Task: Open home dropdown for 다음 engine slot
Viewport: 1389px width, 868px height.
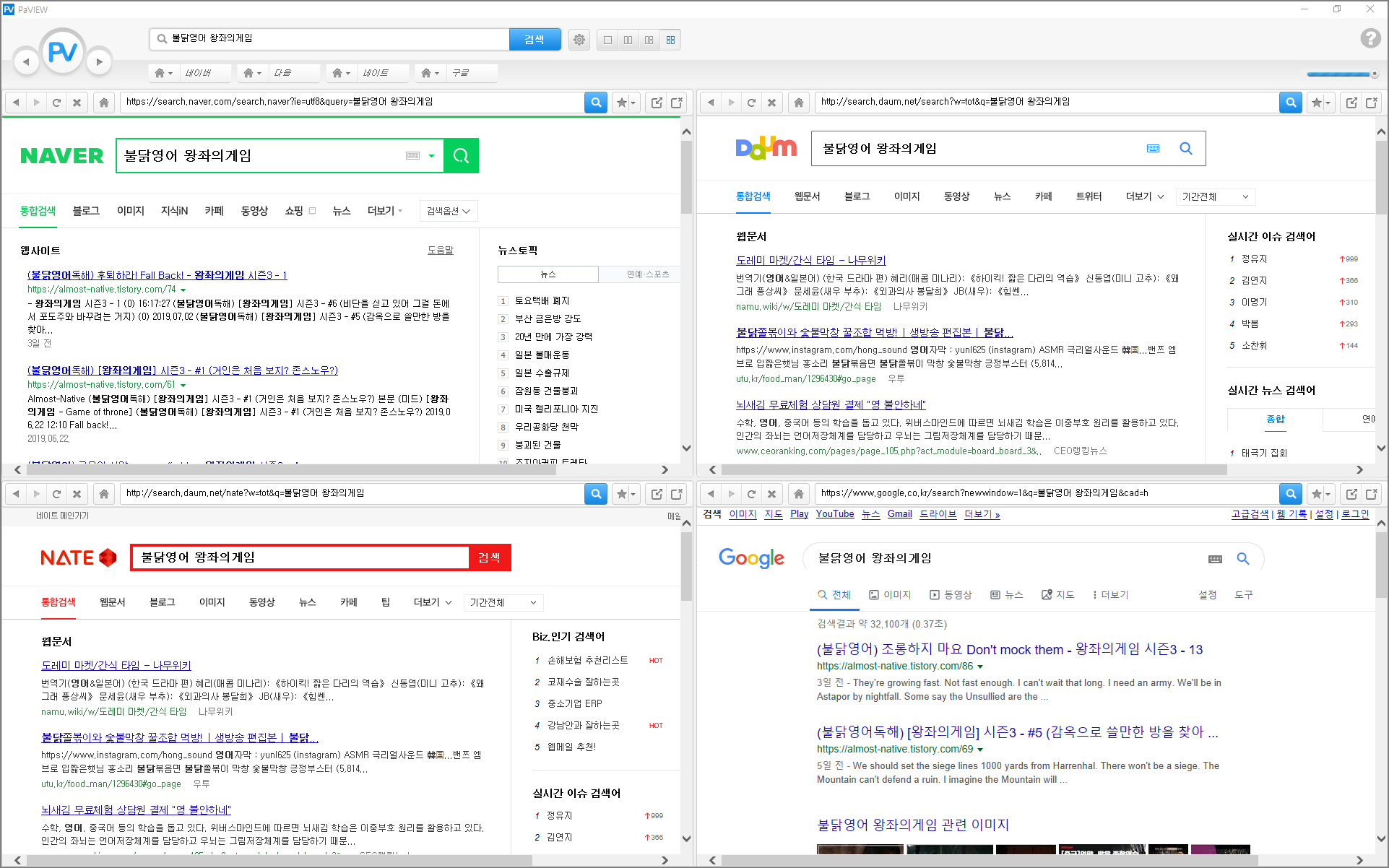Action: click(252, 73)
